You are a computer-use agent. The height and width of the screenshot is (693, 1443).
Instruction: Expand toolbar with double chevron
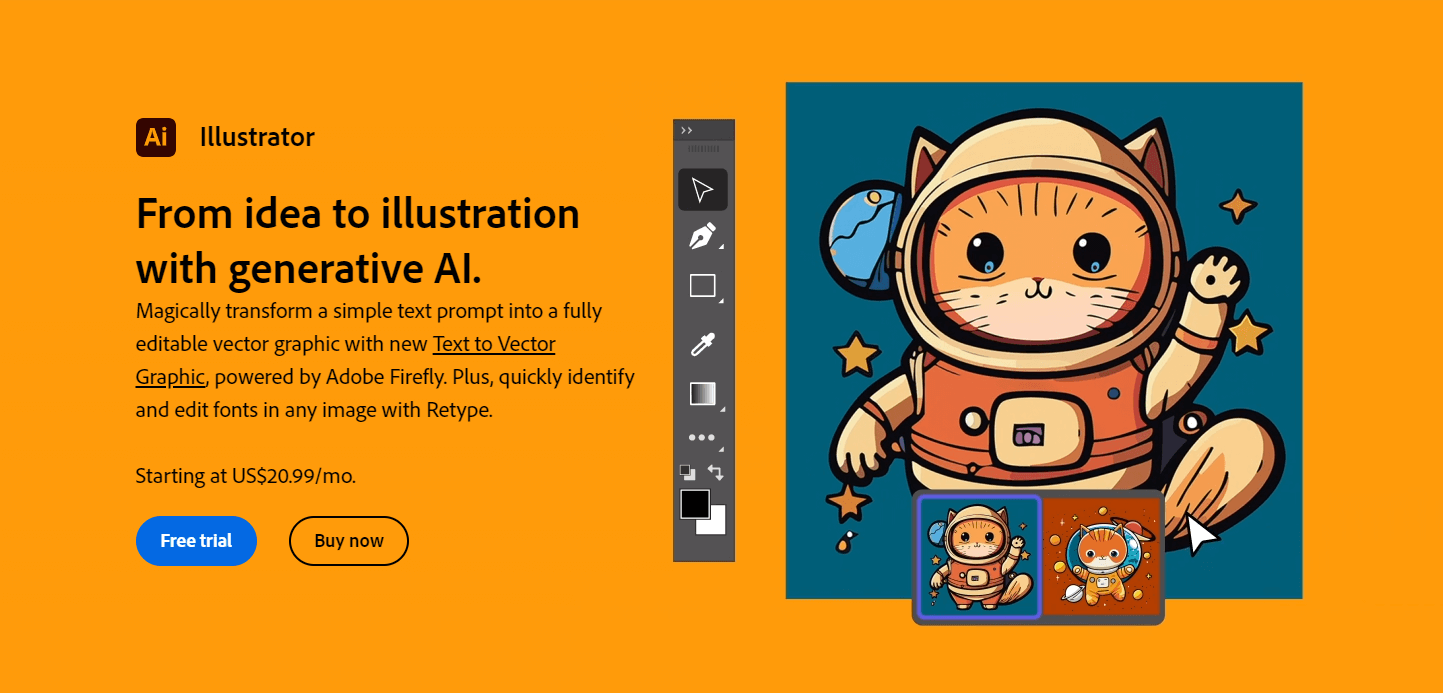click(x=687, y=130)
